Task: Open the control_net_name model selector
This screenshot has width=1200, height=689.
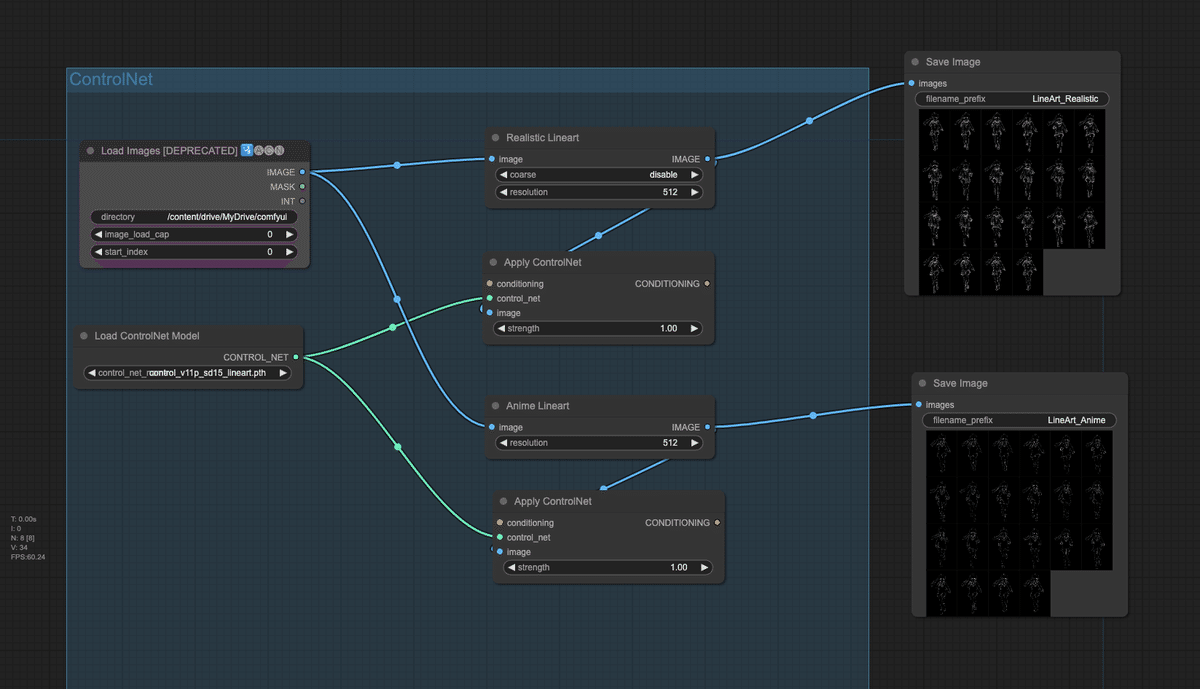Action: click(x=185, y=371)
